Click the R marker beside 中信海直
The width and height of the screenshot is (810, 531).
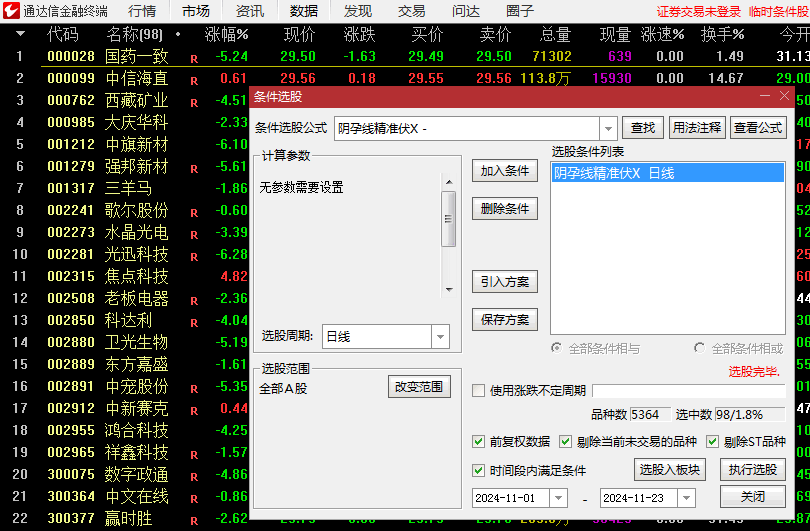(x=194, y=81)
